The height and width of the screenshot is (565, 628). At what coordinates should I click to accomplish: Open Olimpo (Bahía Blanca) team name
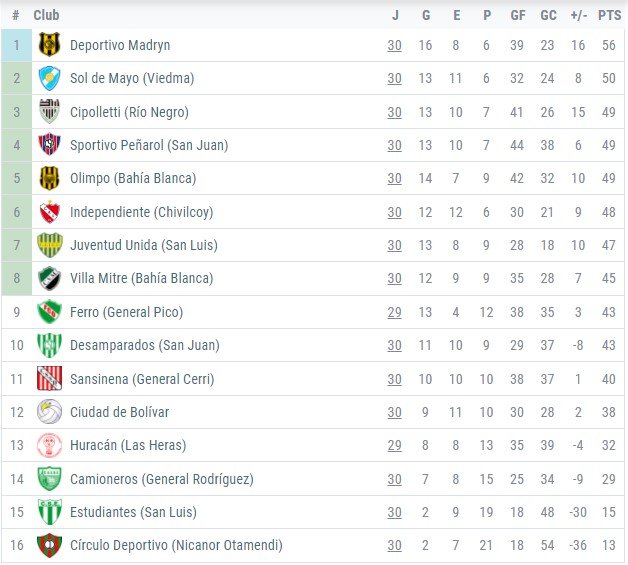tap(133, 179)
